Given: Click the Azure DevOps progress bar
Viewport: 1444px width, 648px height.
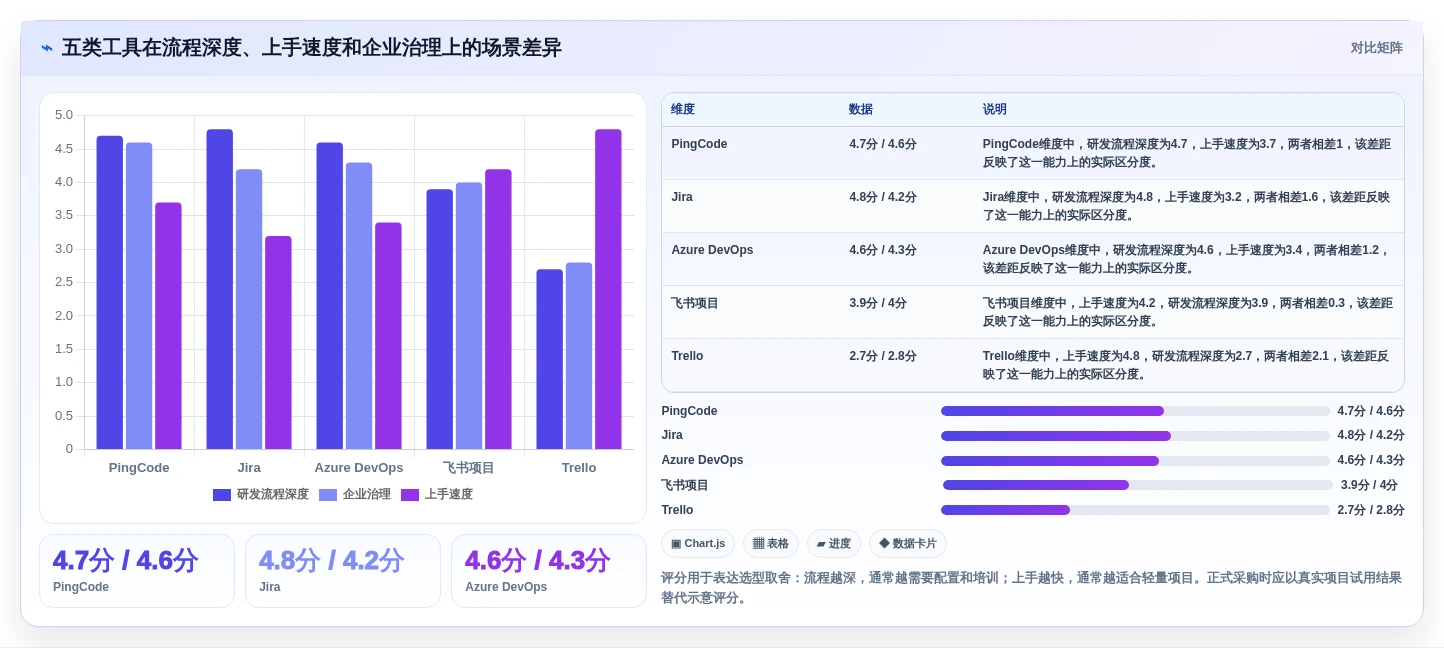Looking at the screenshot, I should (x=1135, y=461).
